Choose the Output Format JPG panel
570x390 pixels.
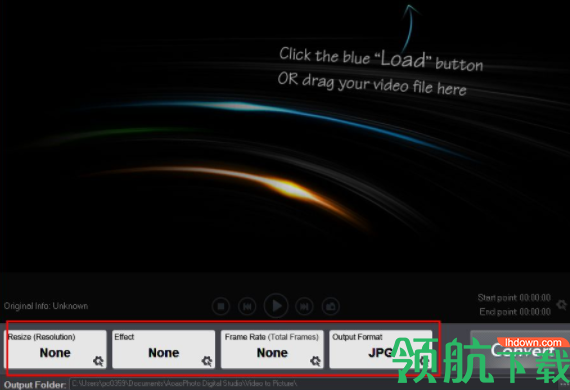tap(381, 349)
